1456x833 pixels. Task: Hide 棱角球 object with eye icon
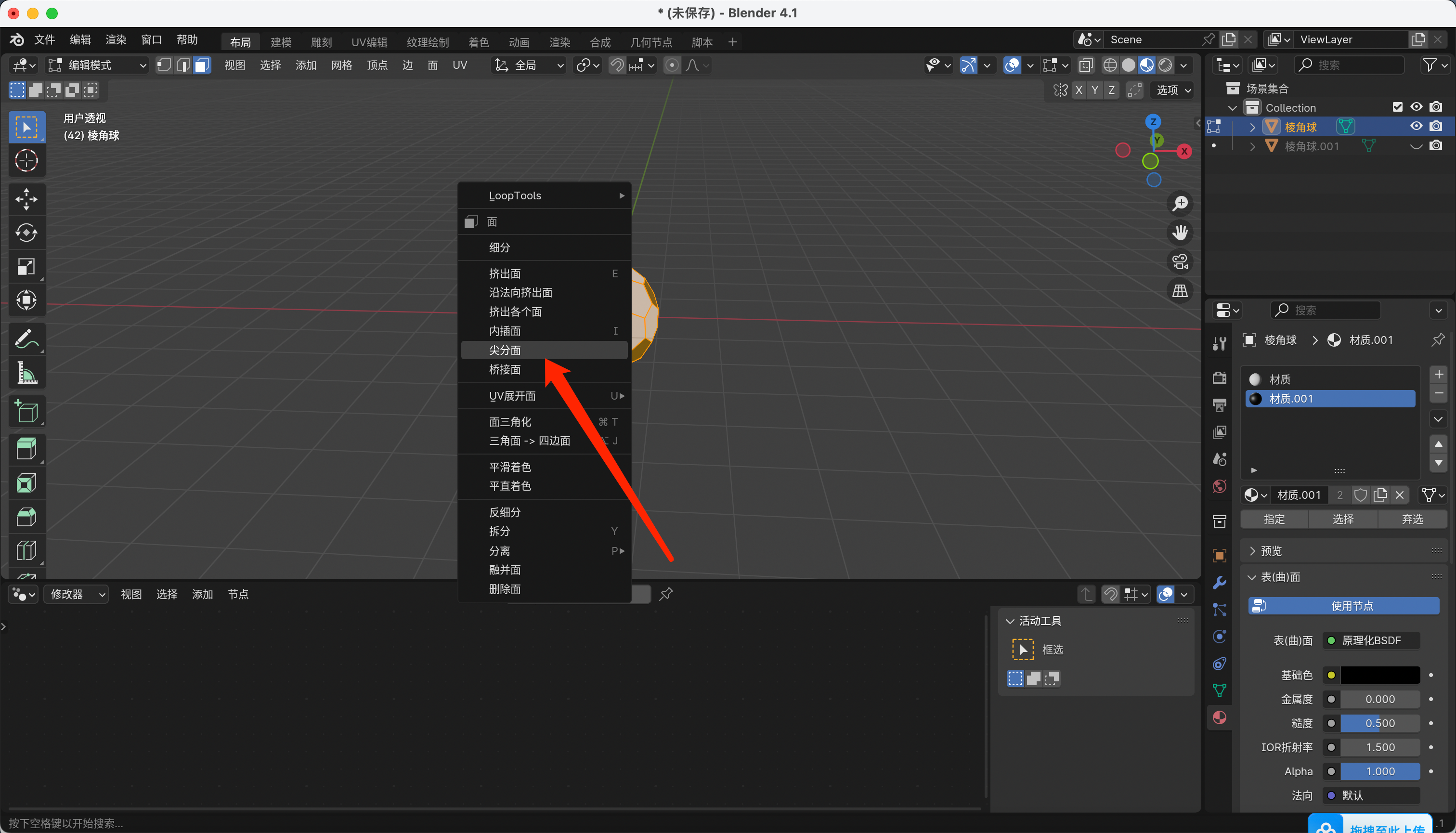(x=1416, y=127)
